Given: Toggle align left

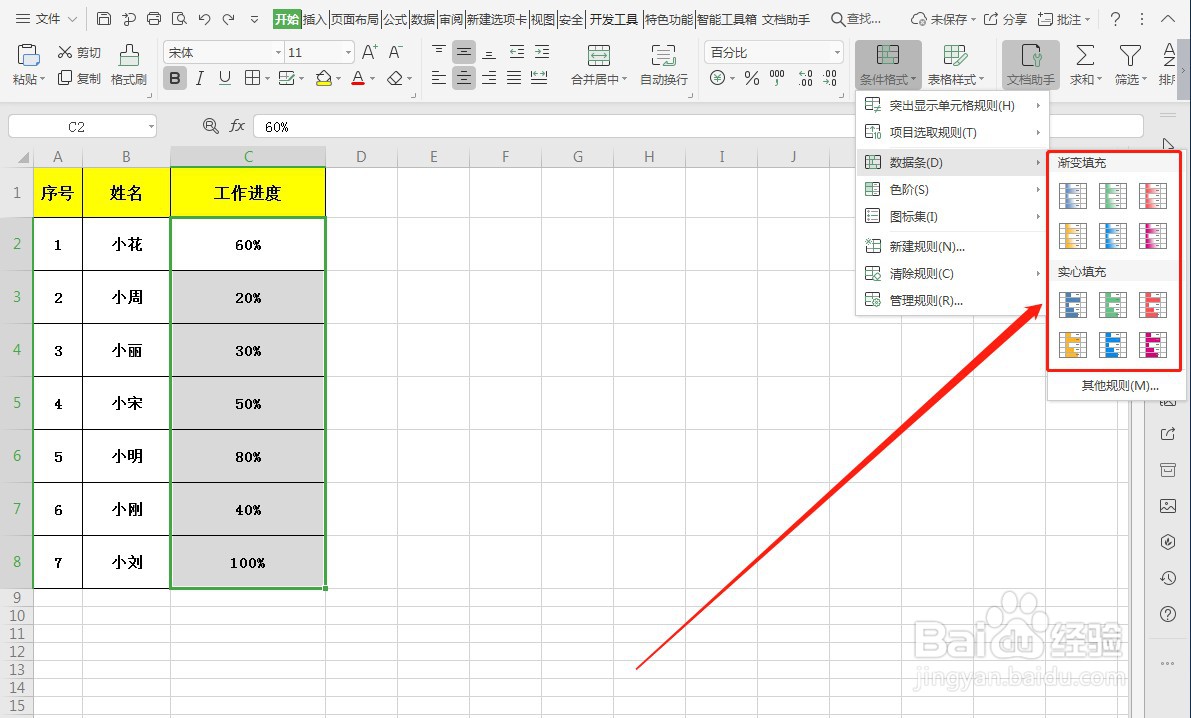Looking at the screenshot, I should [439, 78].
